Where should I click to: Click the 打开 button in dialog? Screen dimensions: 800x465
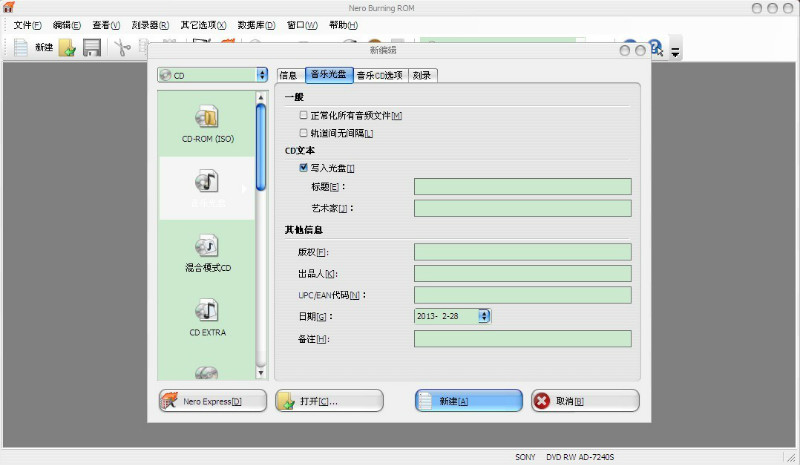[x=329, y=401]
